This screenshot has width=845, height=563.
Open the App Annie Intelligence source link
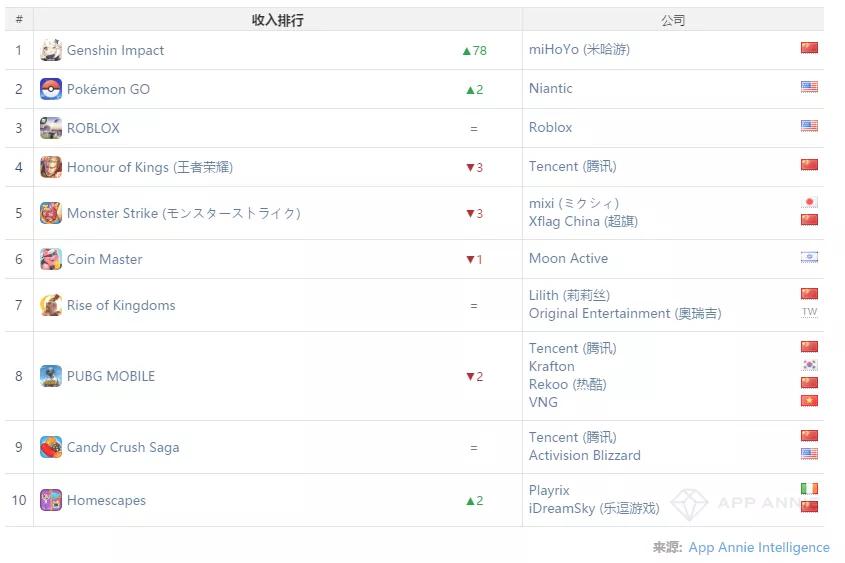[x=759, y=547]
